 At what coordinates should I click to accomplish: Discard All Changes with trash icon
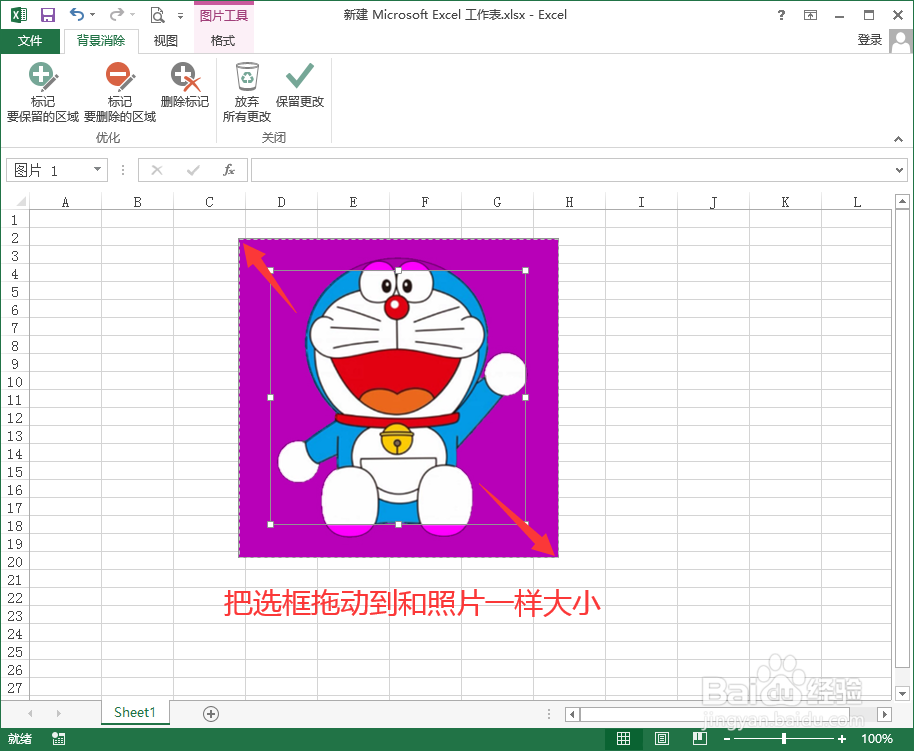coord(247,92)
